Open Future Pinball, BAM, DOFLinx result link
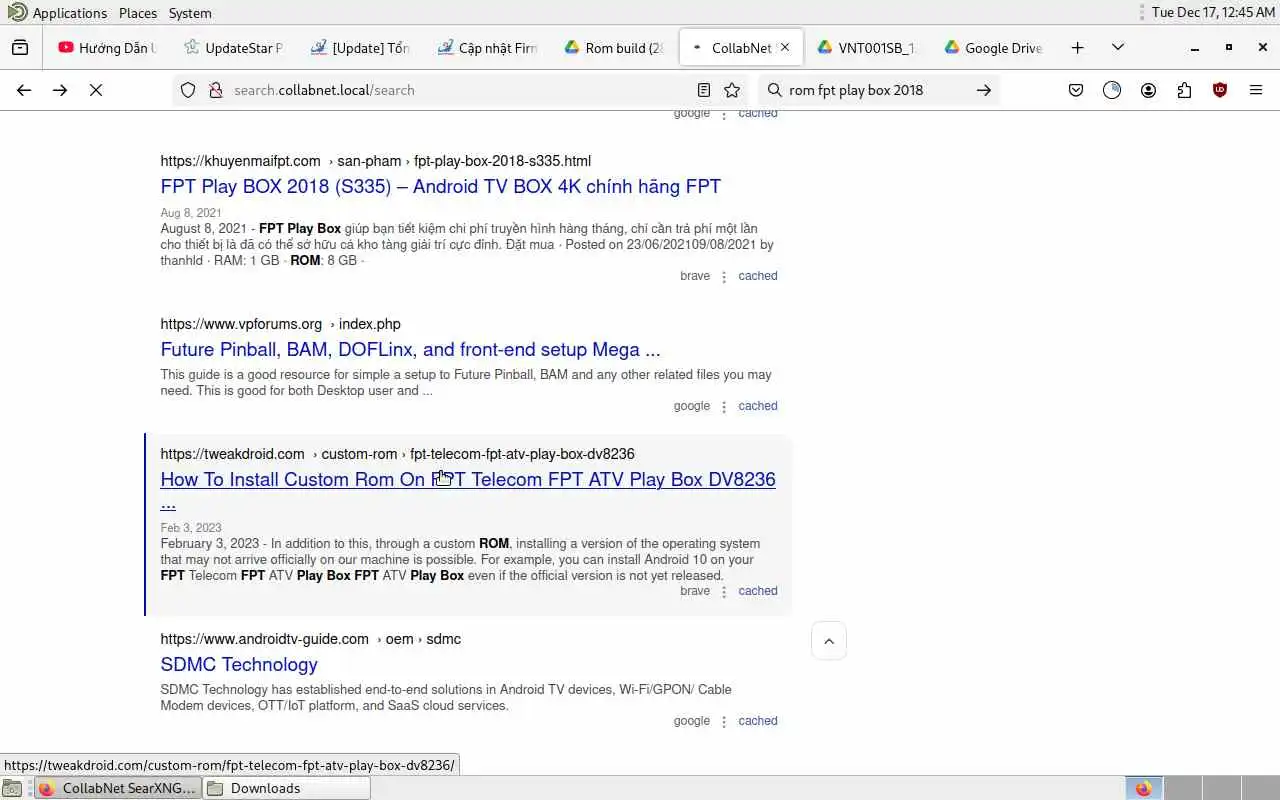The height and width of the screenshot is (800, 1280). [410, 350]
